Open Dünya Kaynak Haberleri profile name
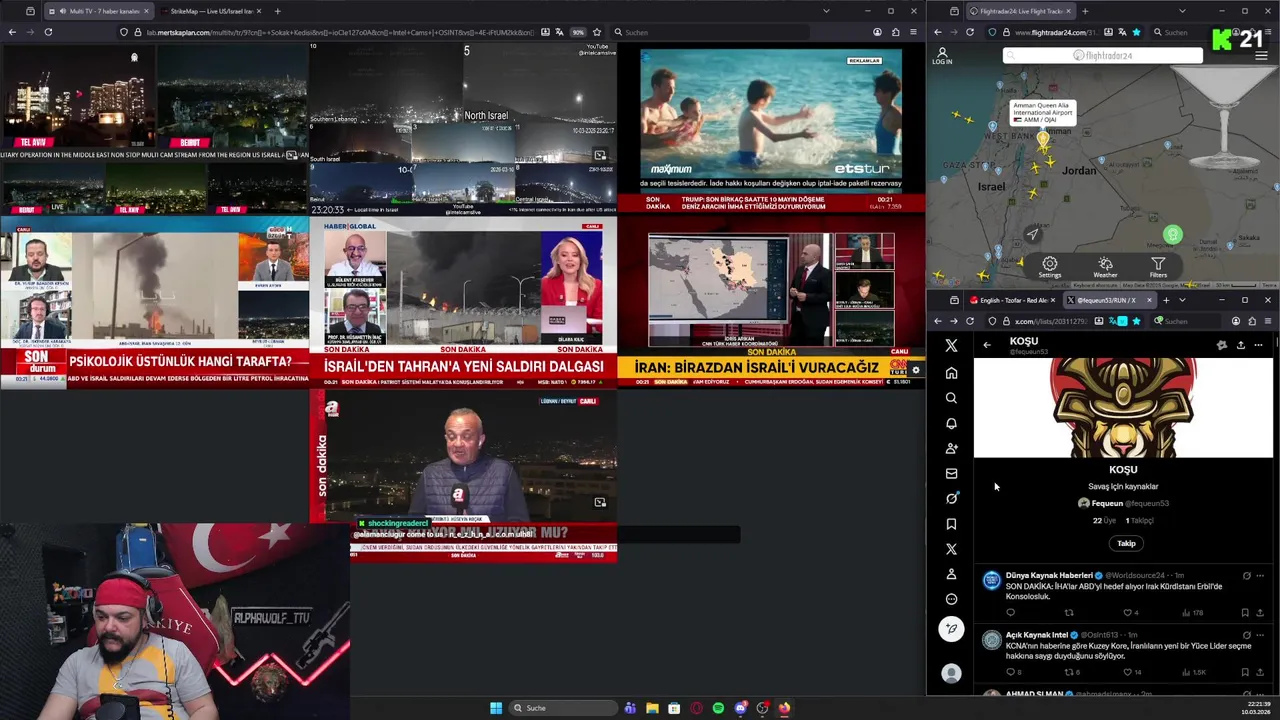1280x720 pixels. (1049, 575)
